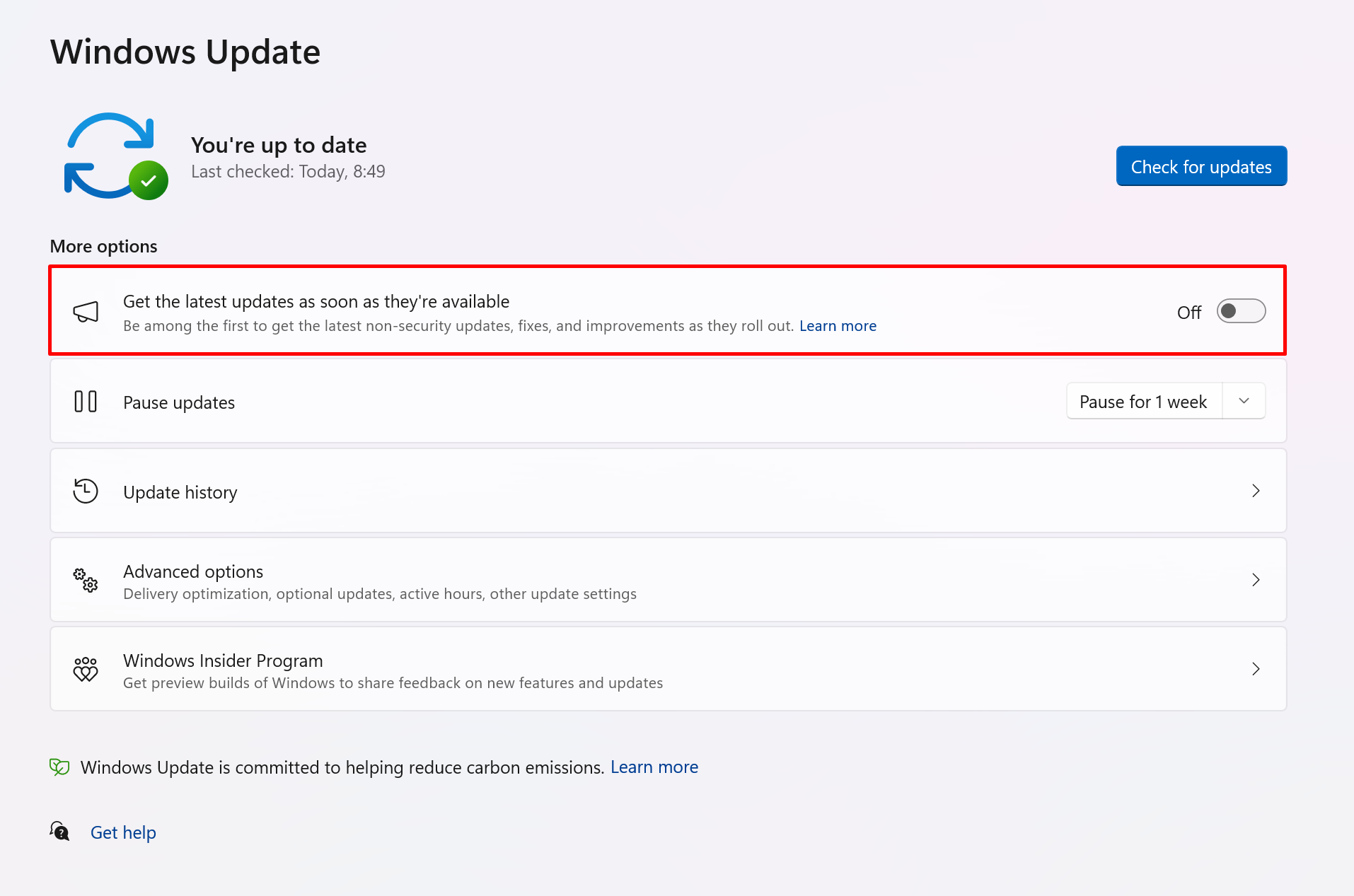
Task: Click the pause icon beside Pause updates
Action: point(86,402)
